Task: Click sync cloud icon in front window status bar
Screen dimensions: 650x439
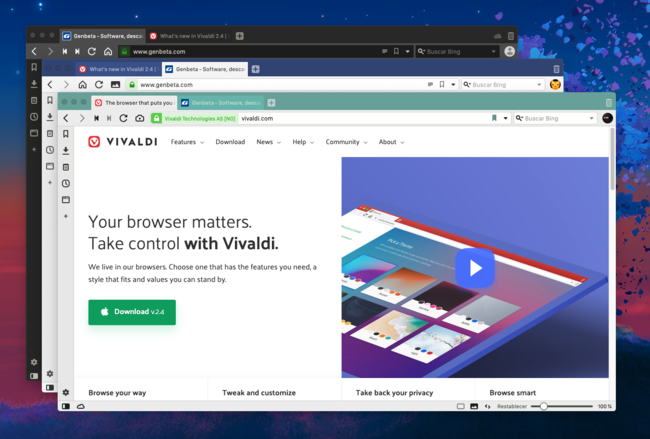Action: (81, 406)
